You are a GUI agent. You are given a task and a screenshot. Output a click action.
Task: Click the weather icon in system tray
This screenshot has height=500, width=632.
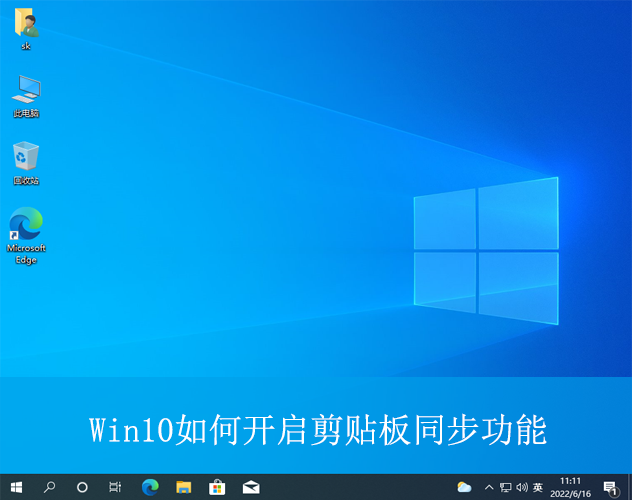(464, 487)
